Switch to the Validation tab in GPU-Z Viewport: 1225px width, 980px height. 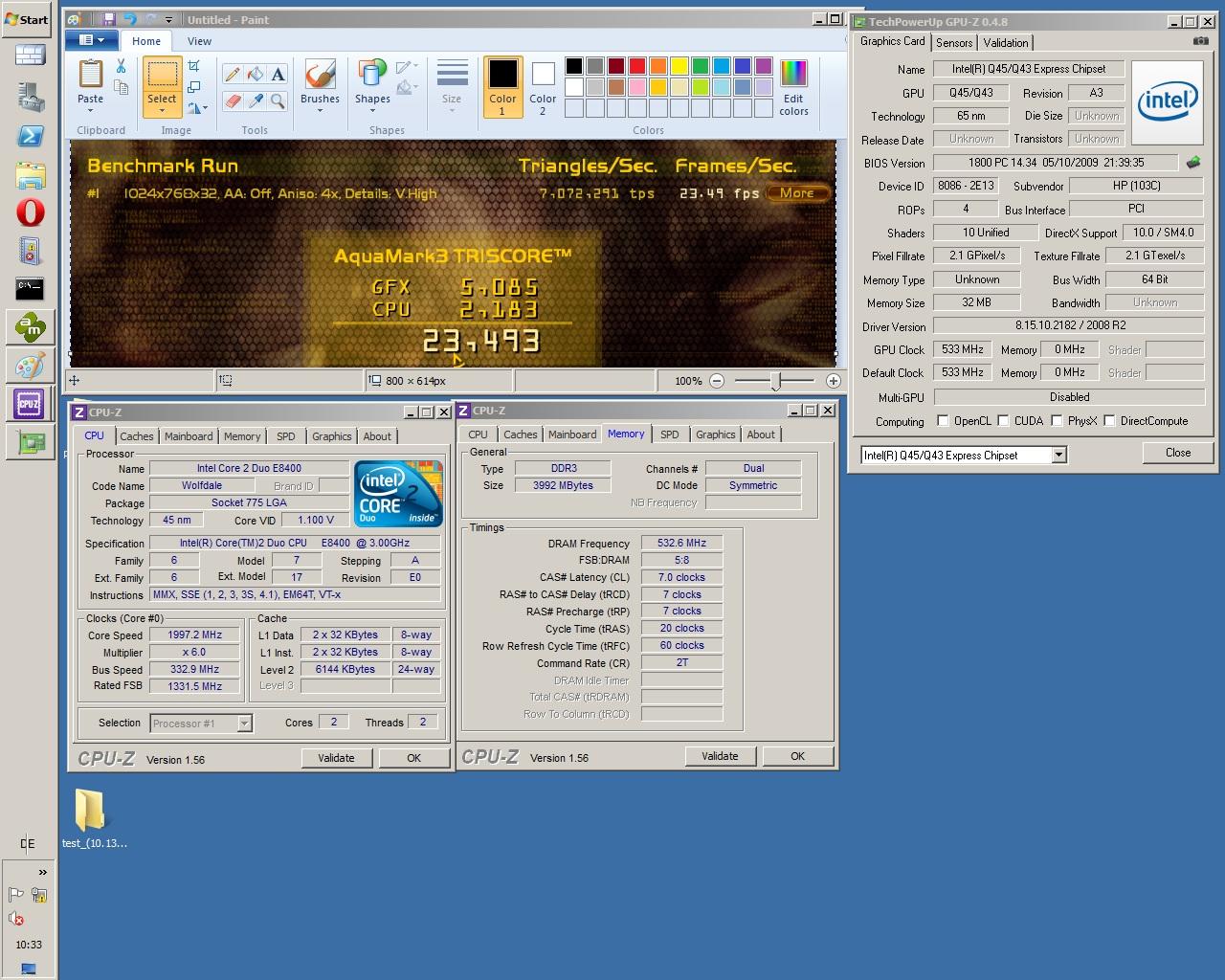click(x=1006, y=42)
